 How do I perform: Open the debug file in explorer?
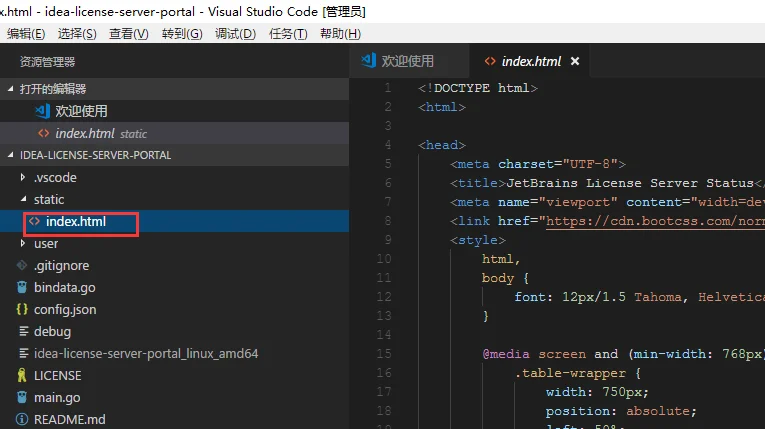52,332
